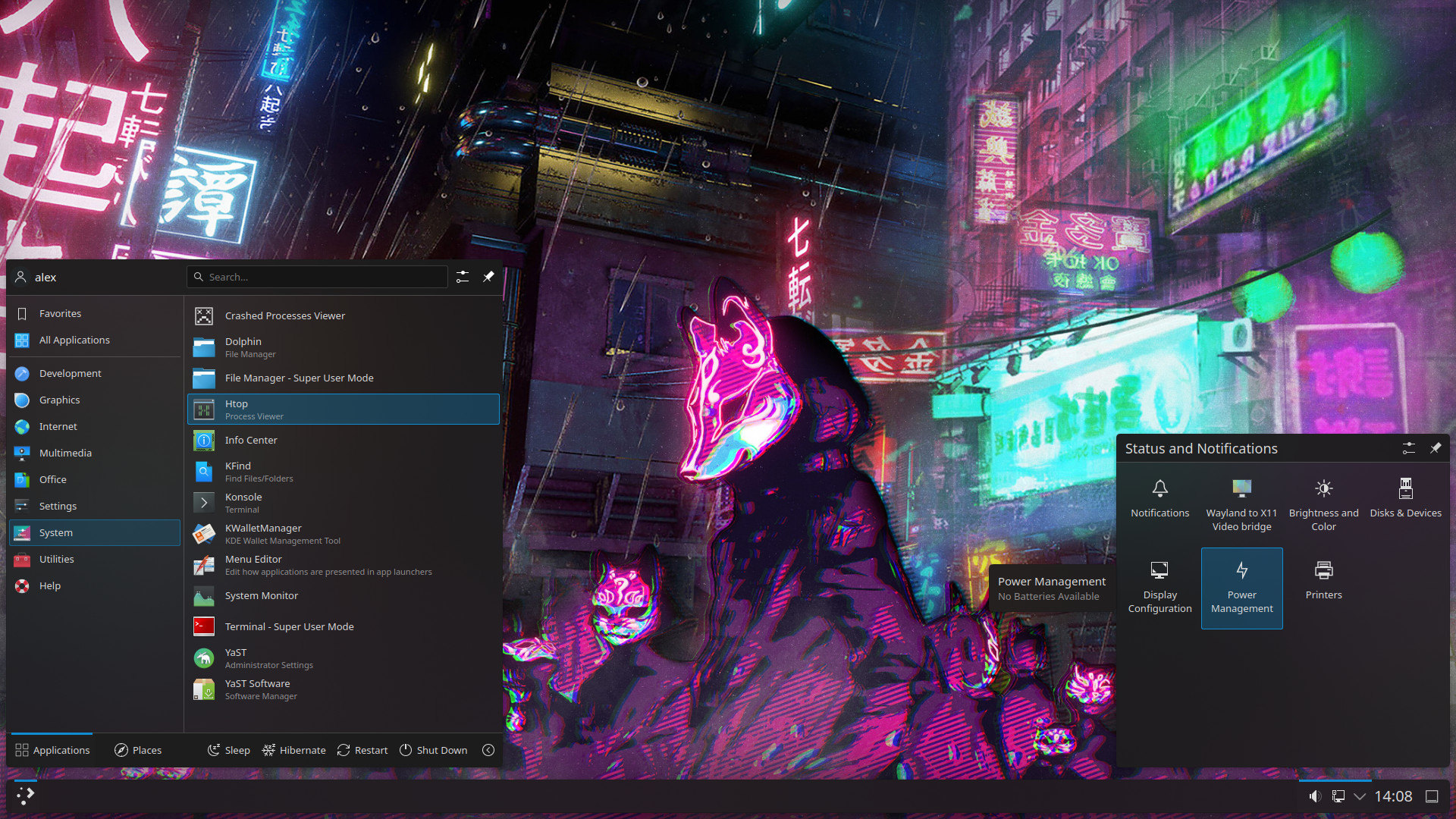Image resolution: width=1456 pixels, height=819 pixels.
Task: Click the volume icon in system tray
Action: point(1315,796)
